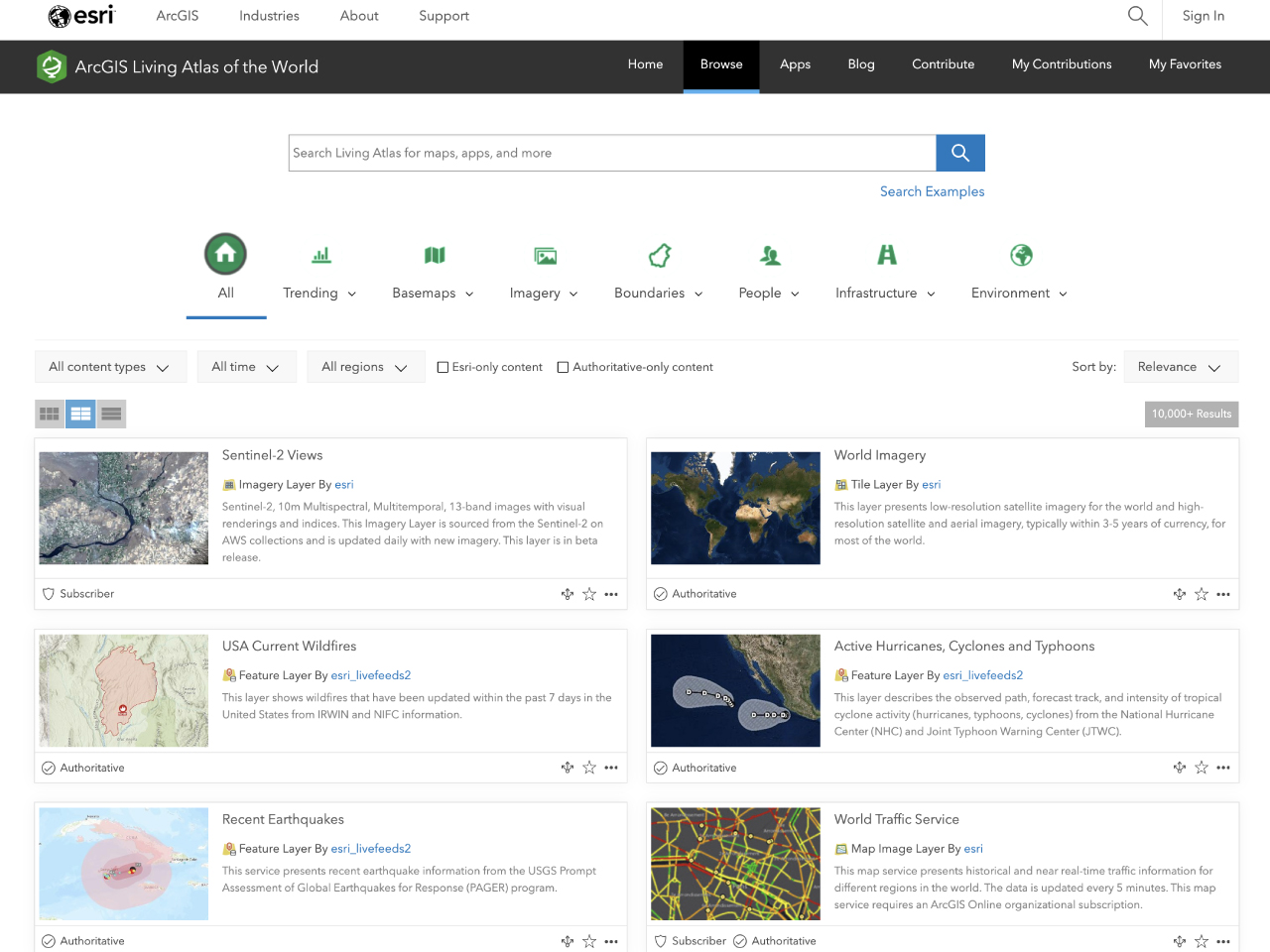Click the Trending chart icon
This screenshot has height=952, width=1270.
coord(321,256)
